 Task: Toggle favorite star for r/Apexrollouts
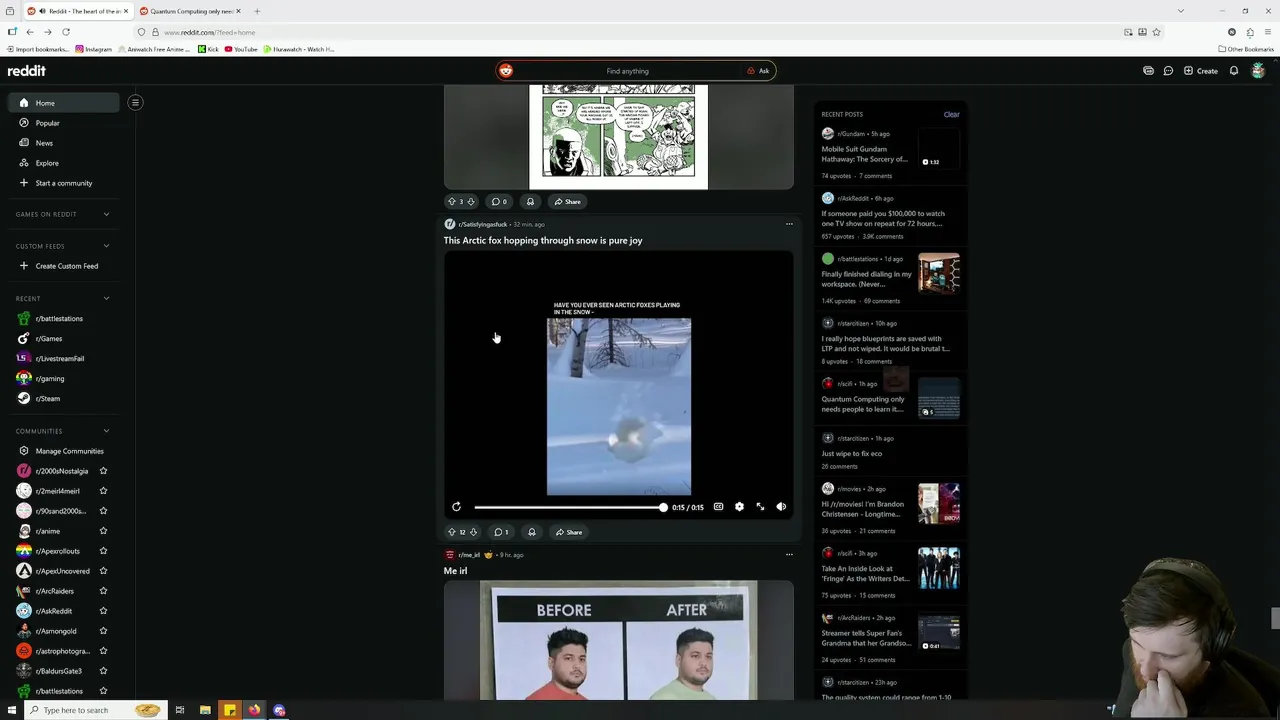point(103,551)
